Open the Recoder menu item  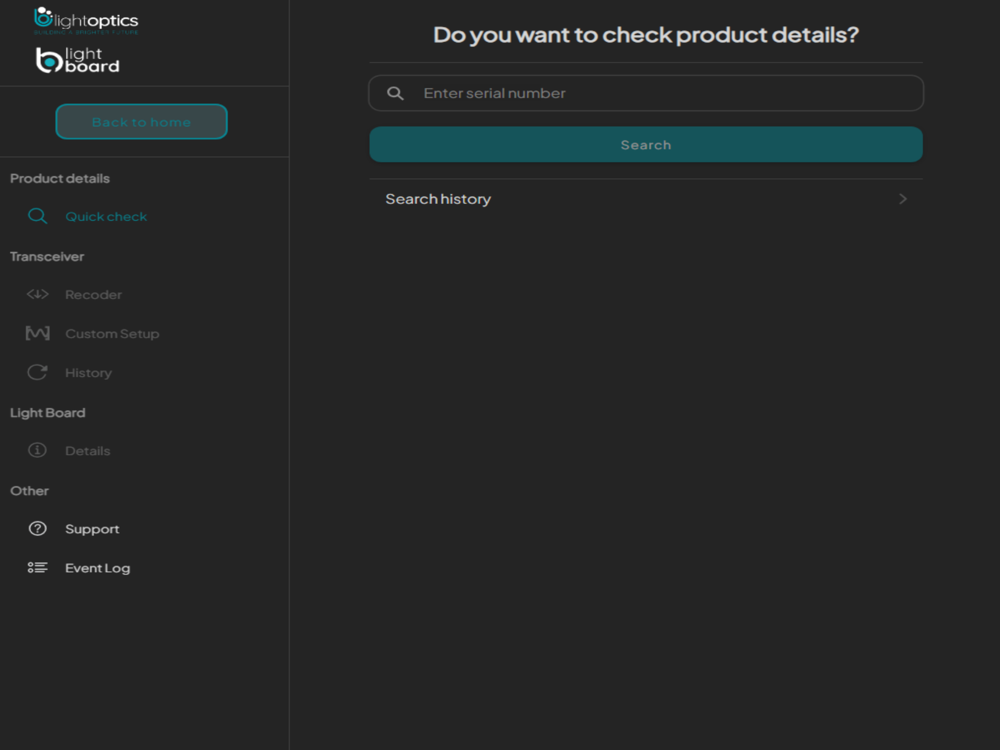93,295
